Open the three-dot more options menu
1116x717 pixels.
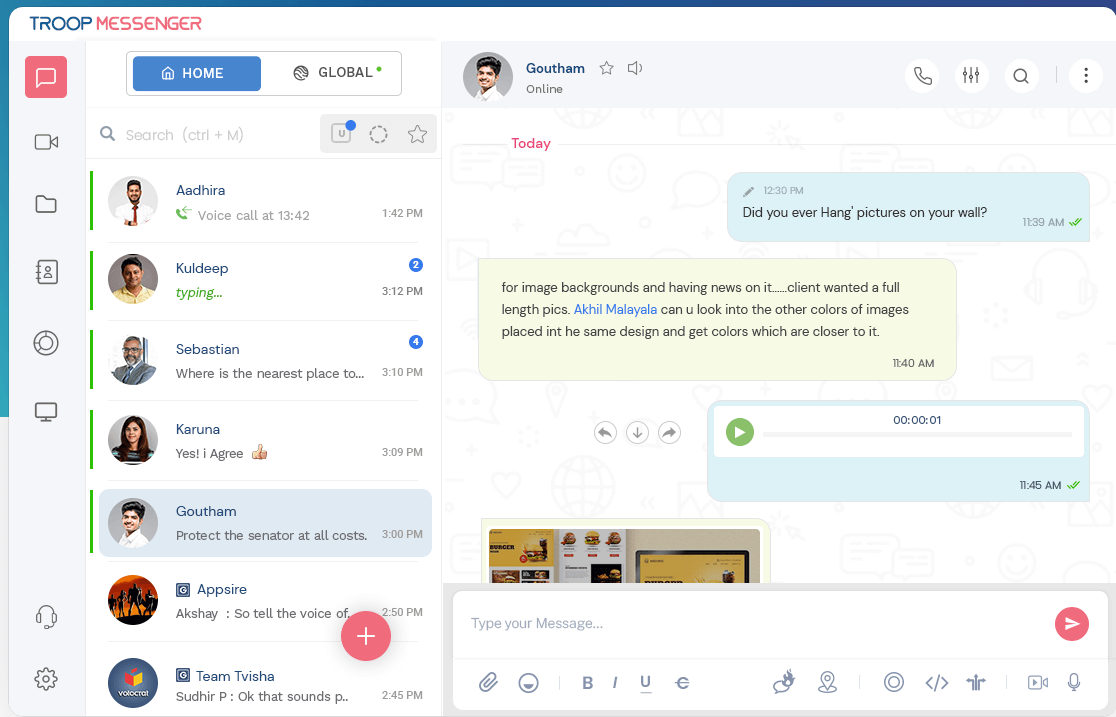1085,76
